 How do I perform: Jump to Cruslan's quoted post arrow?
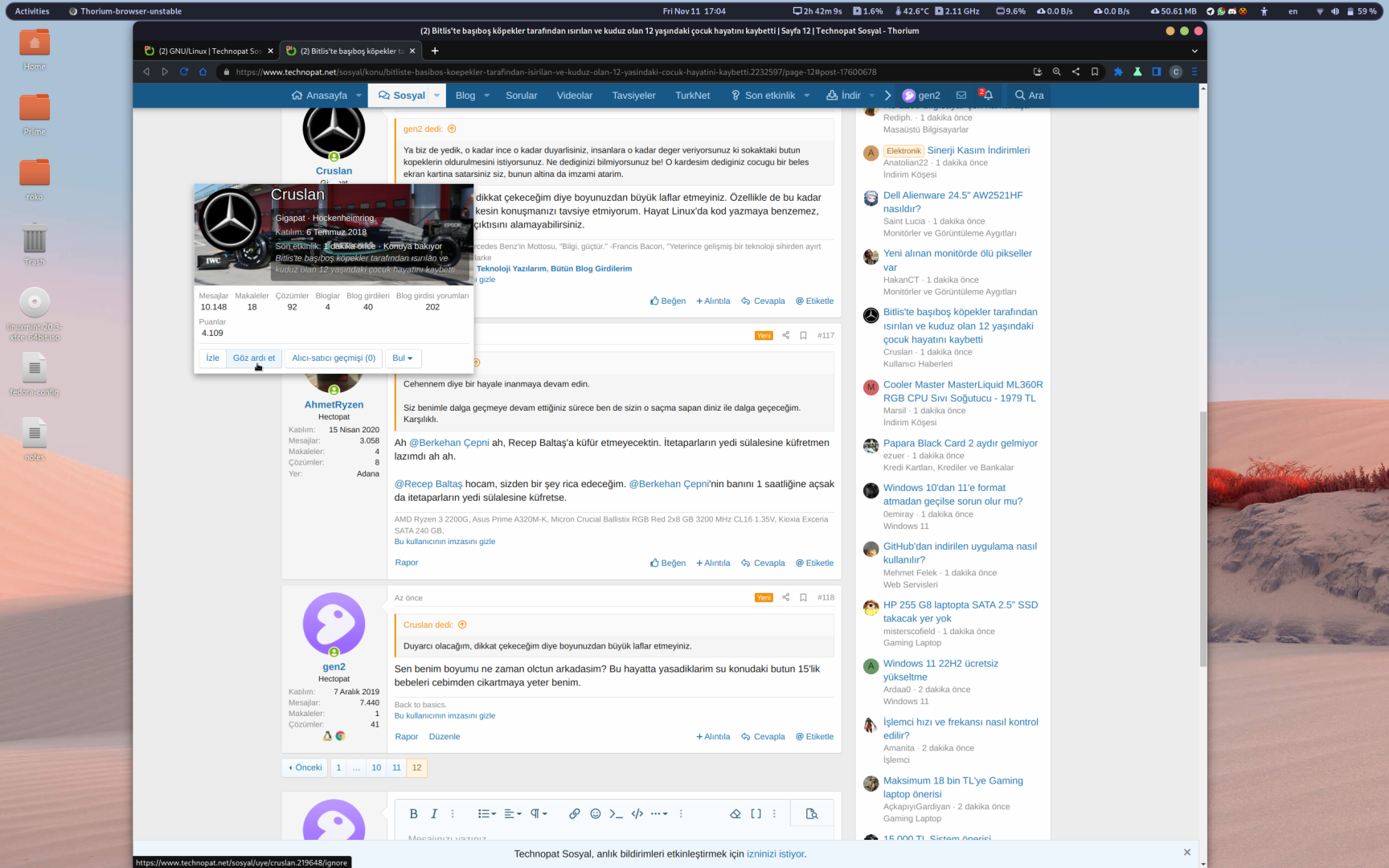point(462,624)
